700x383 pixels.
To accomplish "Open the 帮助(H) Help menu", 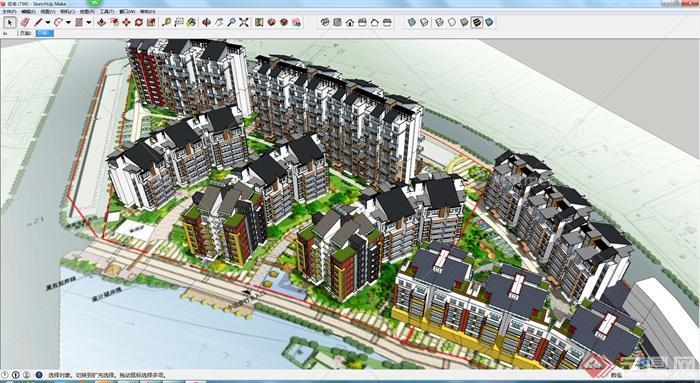I will point(148,11).
